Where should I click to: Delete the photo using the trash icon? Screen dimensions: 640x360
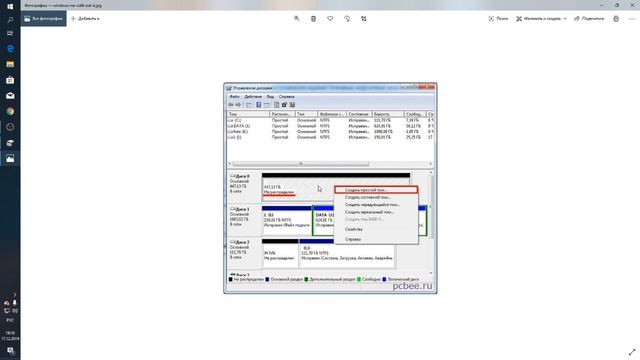pyautogui.click(x=313, y=19)
